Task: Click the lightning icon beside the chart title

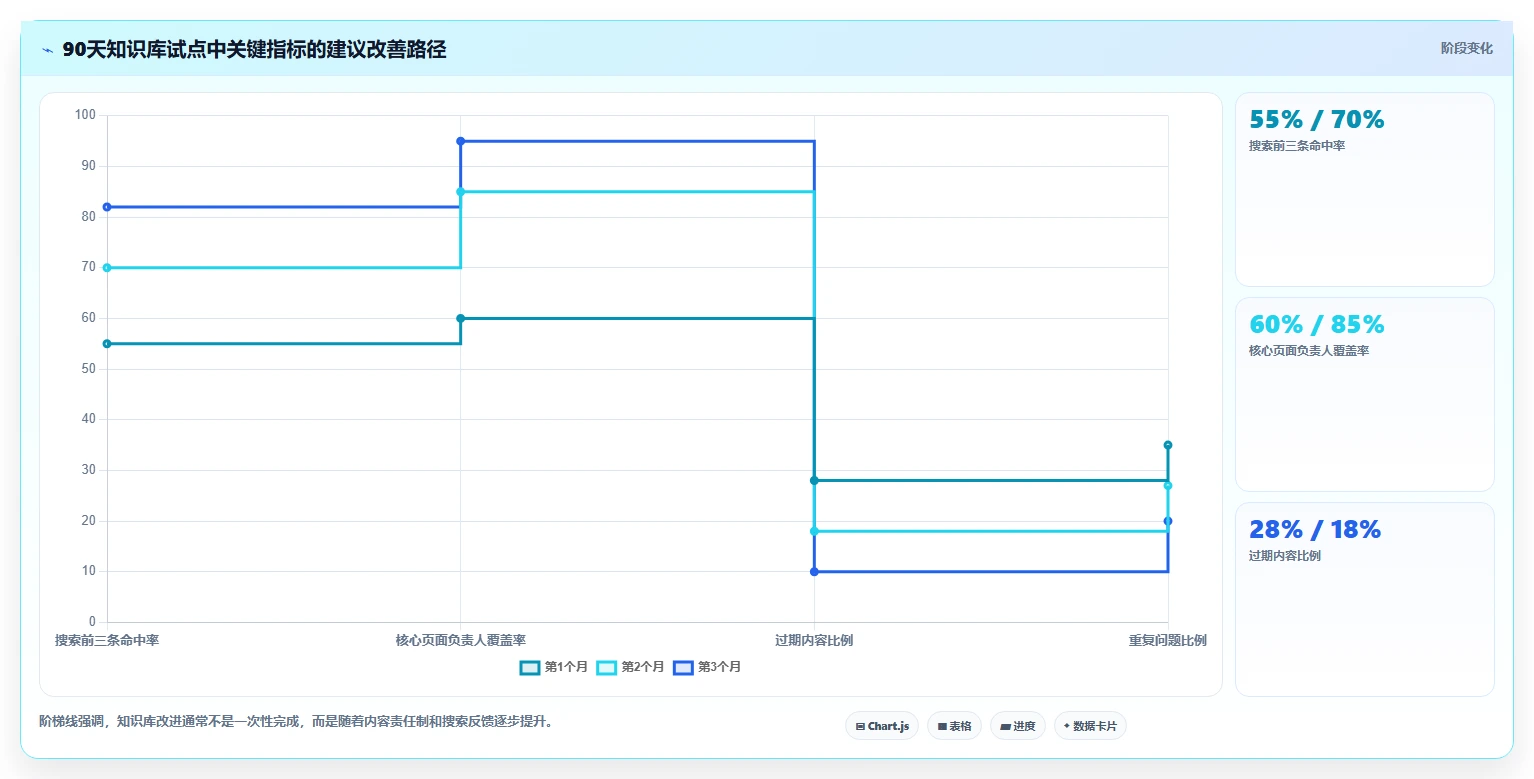Action: pyautogui.click(x=48, y=50)
